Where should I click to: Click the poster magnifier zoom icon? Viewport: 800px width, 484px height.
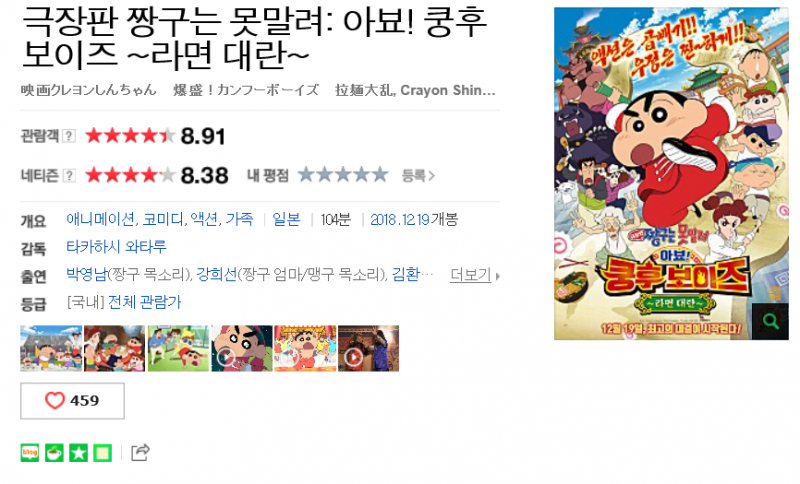(x=770, y=321)
